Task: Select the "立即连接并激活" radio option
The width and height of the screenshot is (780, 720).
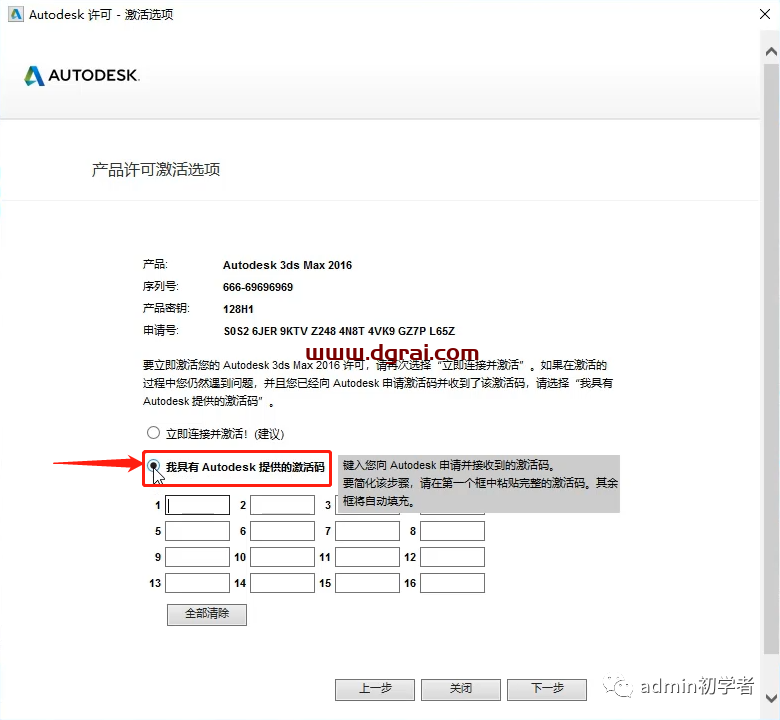Action: coord(153,433)
